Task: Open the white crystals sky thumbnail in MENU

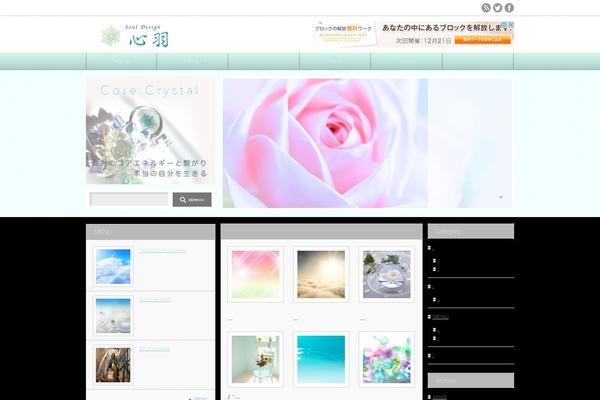Action: pos(113,316)
